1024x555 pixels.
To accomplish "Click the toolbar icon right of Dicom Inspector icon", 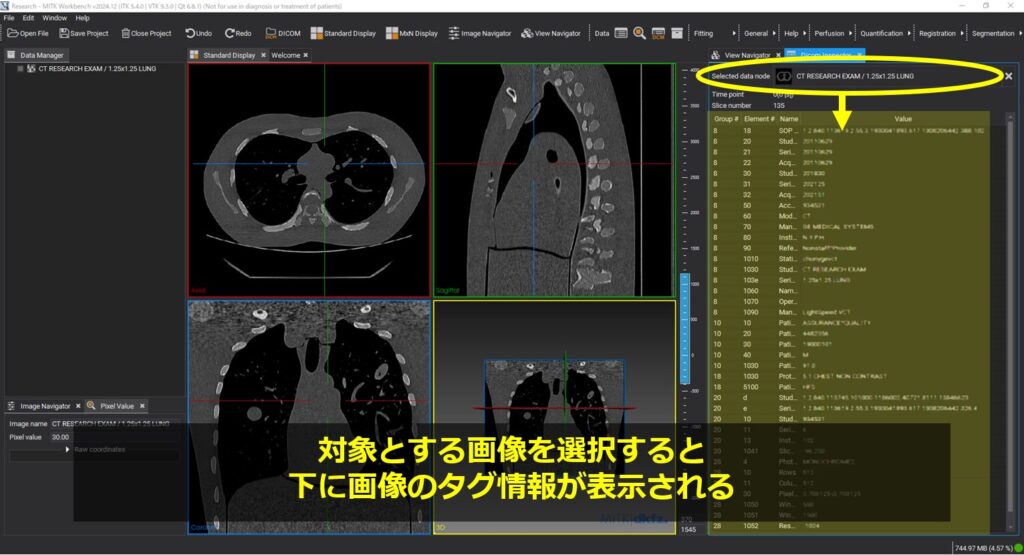I will coord(677,33).
